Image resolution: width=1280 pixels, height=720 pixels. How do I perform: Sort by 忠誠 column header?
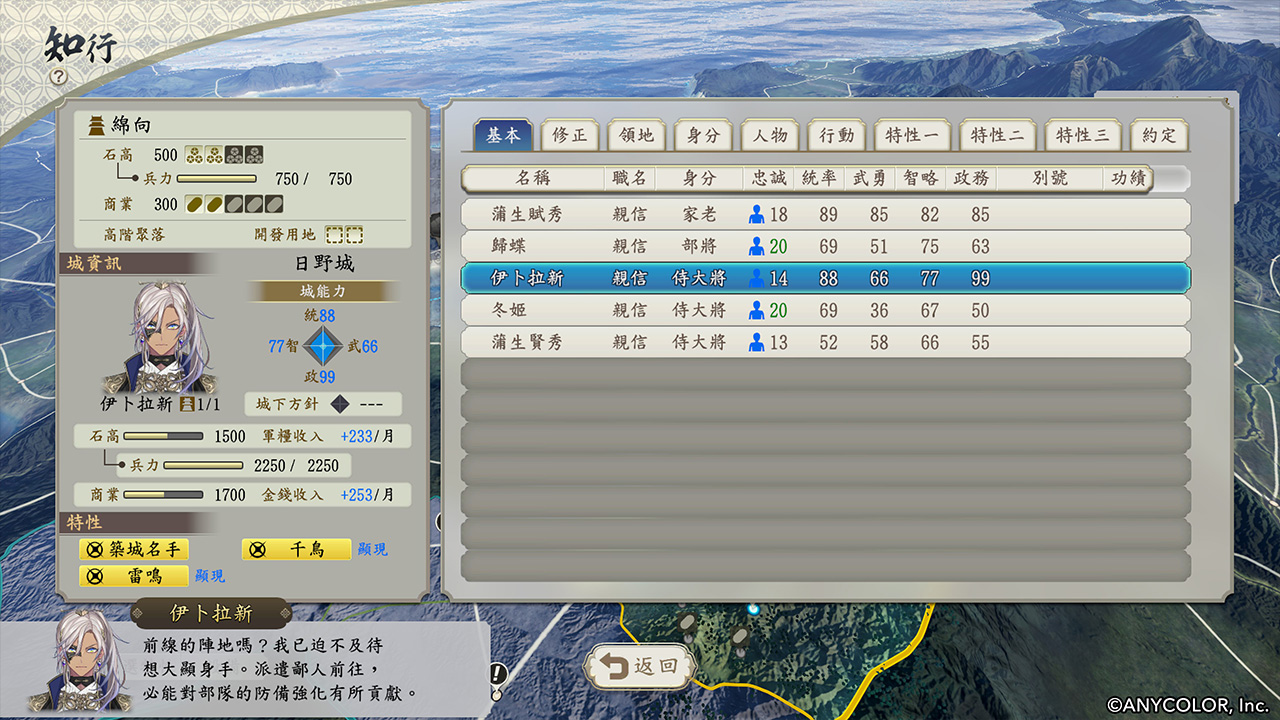point(770,178)
